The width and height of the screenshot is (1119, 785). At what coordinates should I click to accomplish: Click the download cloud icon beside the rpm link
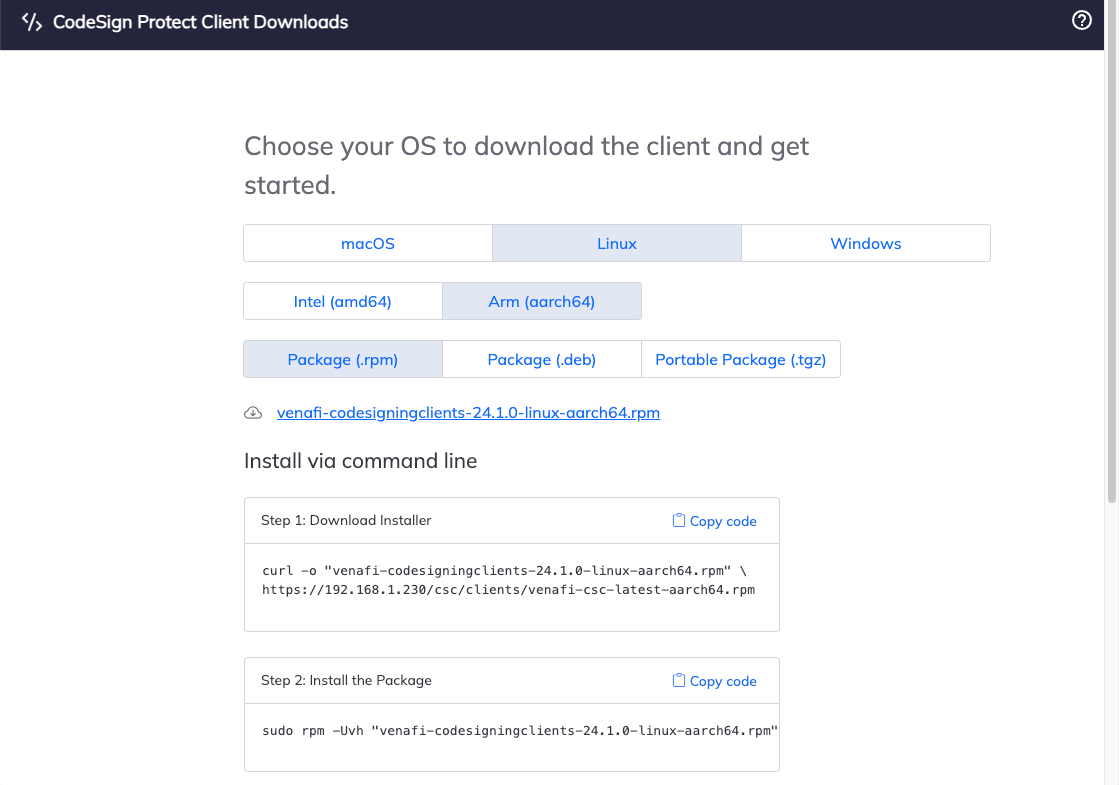(254, 412)
